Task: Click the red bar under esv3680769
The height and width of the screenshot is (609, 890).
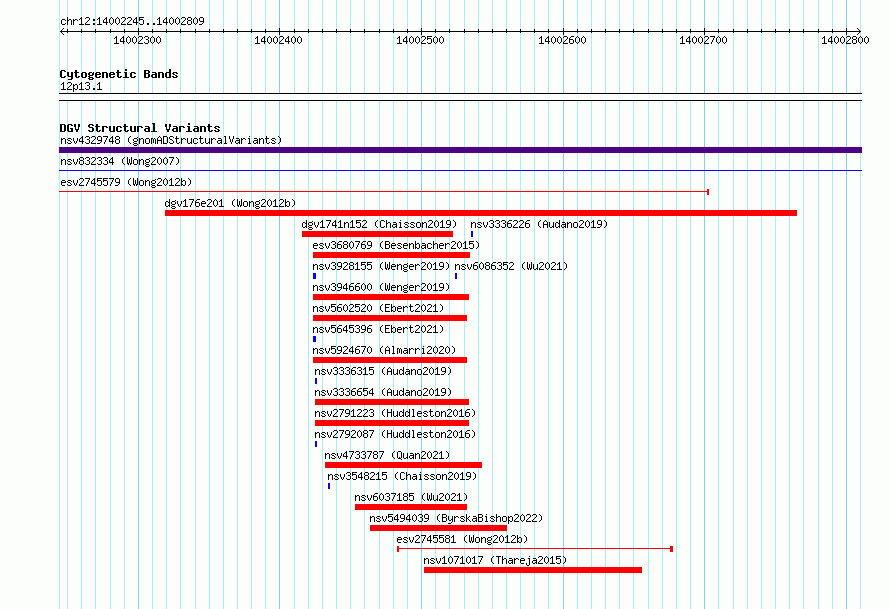Action: point(391,255)
